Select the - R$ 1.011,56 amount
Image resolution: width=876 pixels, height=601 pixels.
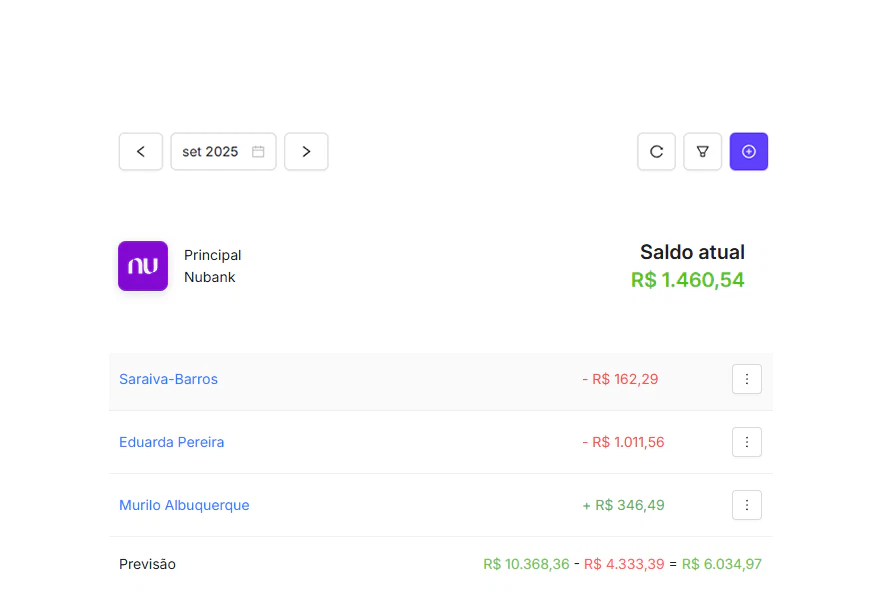click(623, 442)
